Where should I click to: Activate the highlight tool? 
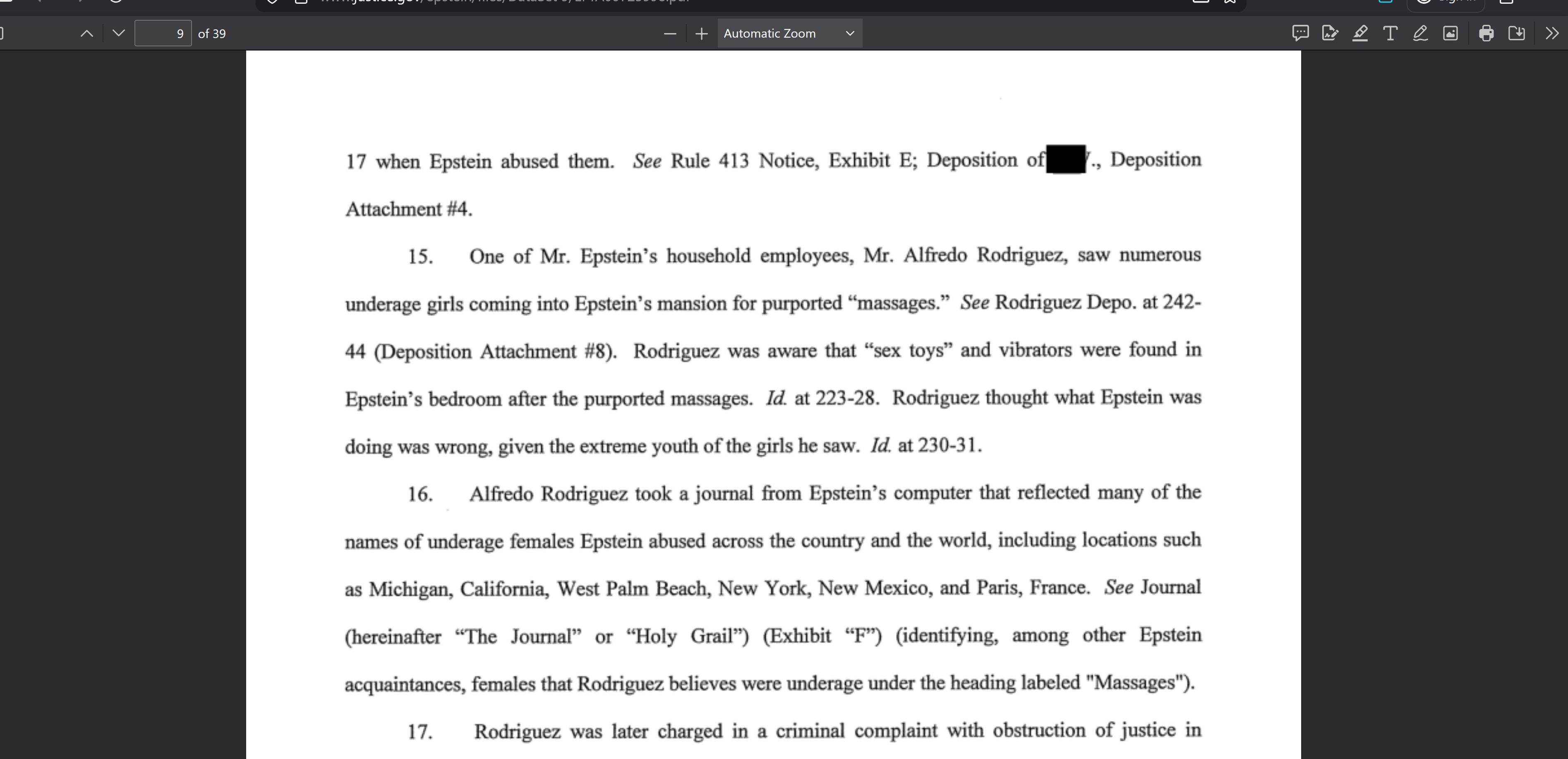pyautogui.click(x=1360, y=33)
